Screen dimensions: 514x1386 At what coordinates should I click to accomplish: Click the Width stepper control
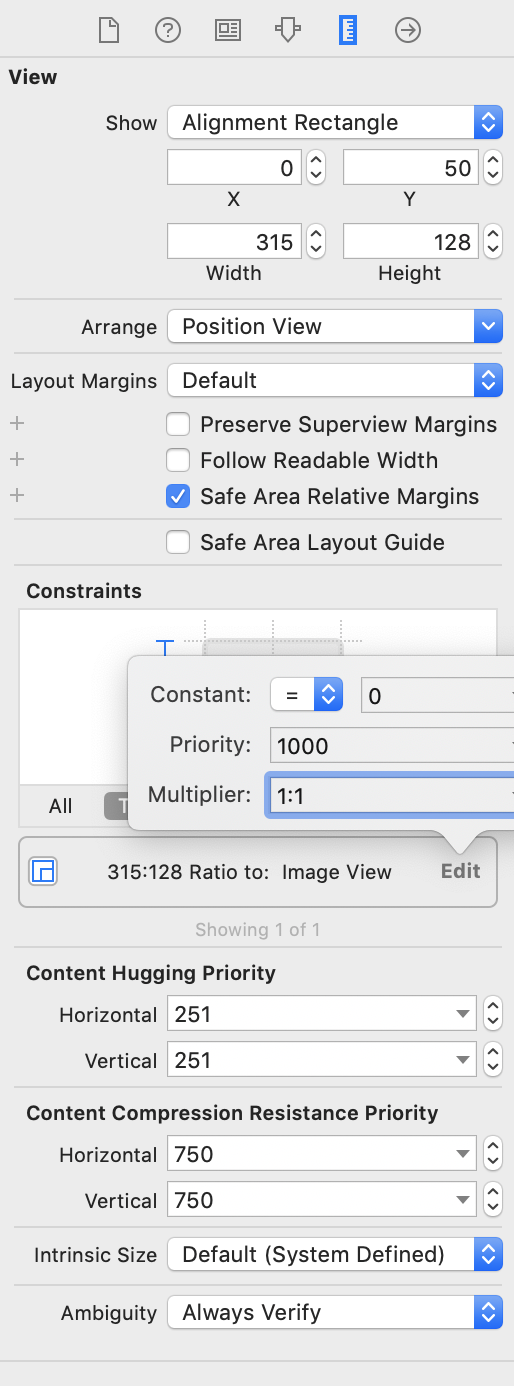(x=316, y=241)
